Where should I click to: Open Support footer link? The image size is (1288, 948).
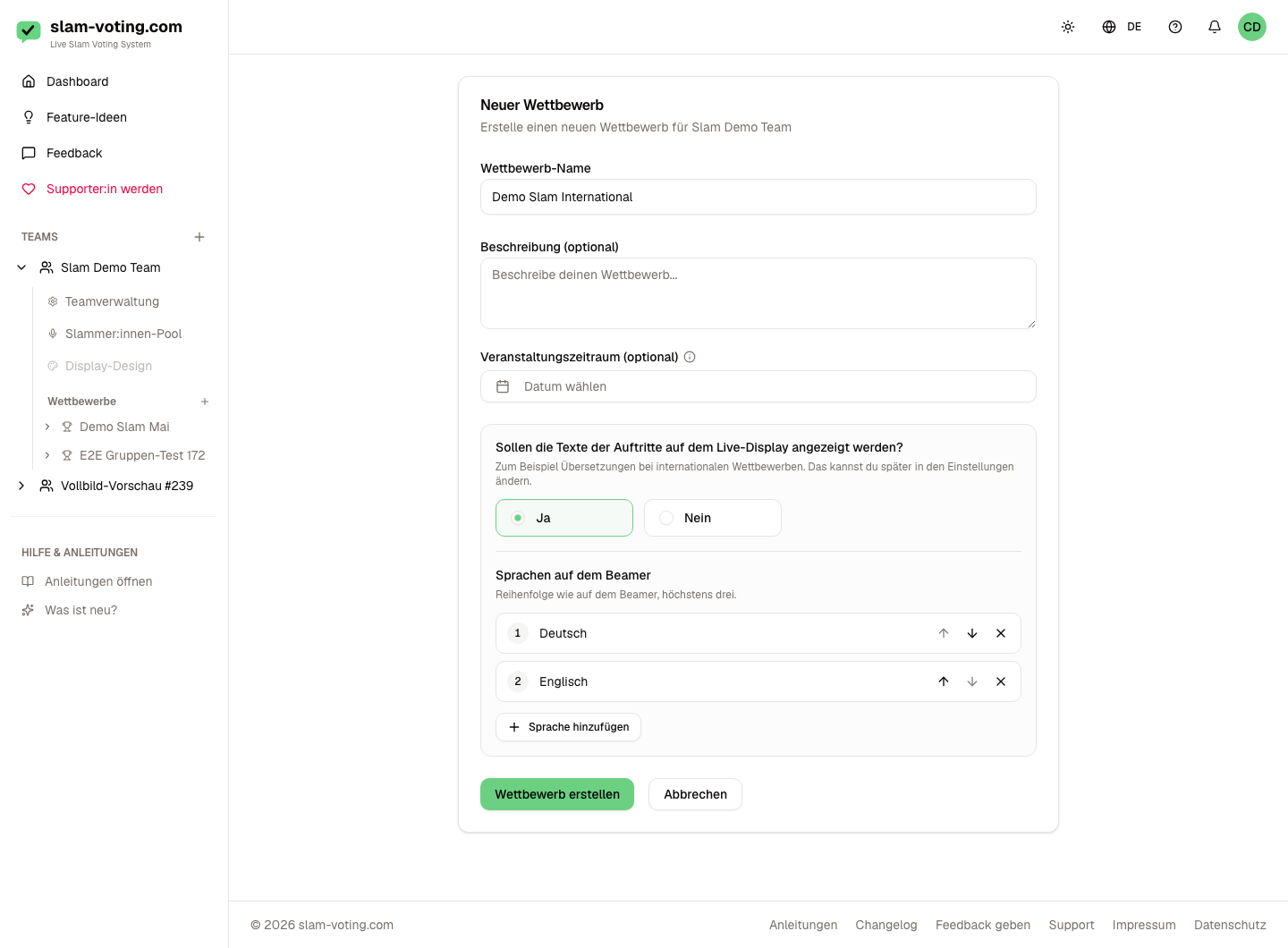pyautogui.click(x=1072, y=925)
